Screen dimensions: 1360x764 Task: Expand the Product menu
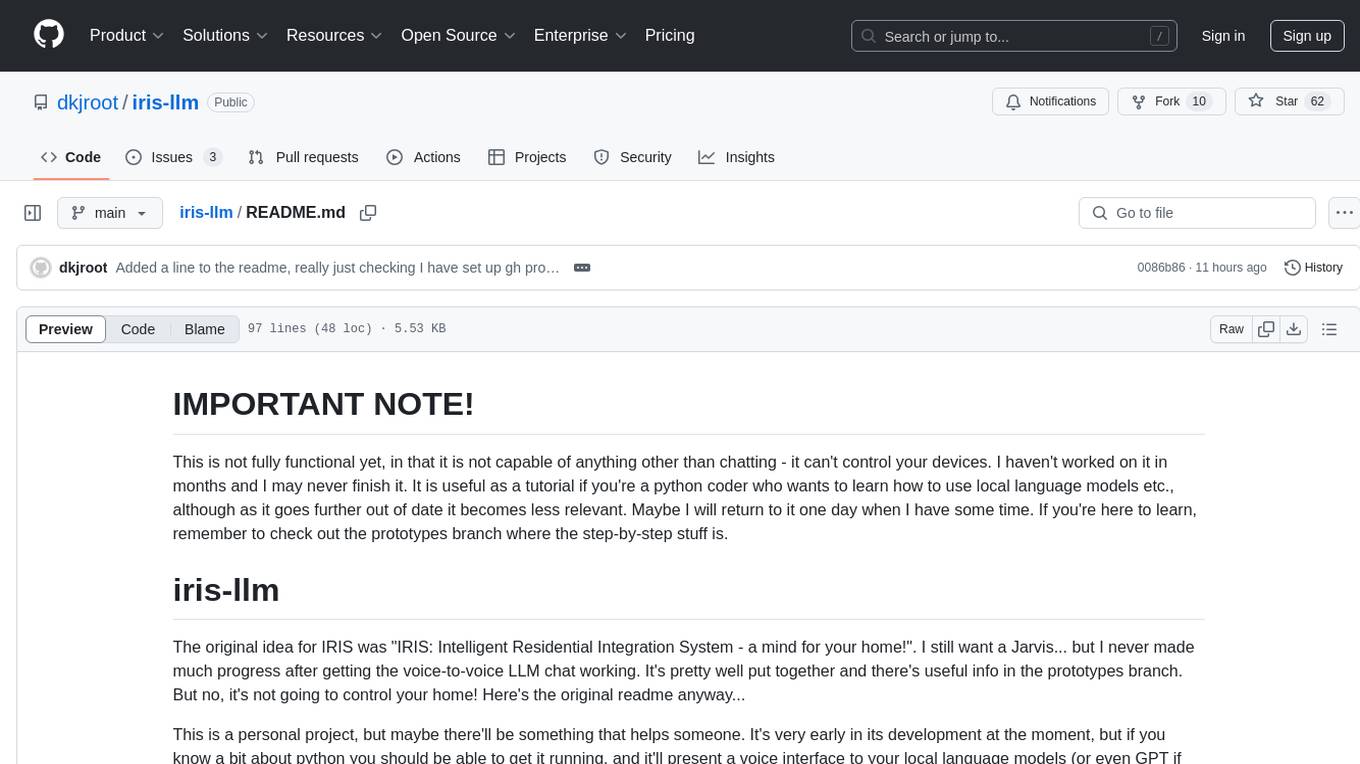pos(127,35)
